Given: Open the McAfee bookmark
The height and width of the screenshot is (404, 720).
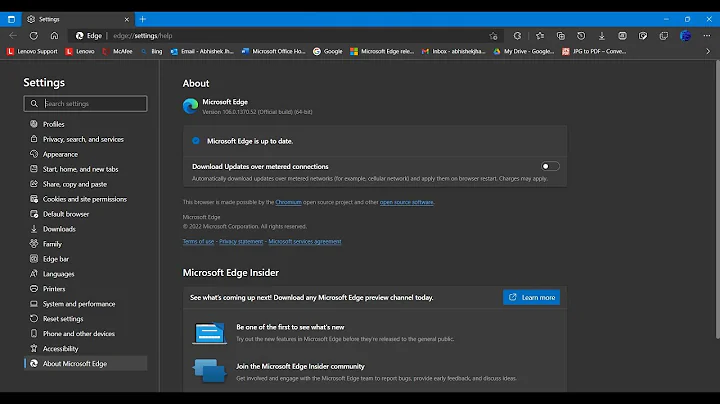Looking at the screenshot, I should [117, 51].
